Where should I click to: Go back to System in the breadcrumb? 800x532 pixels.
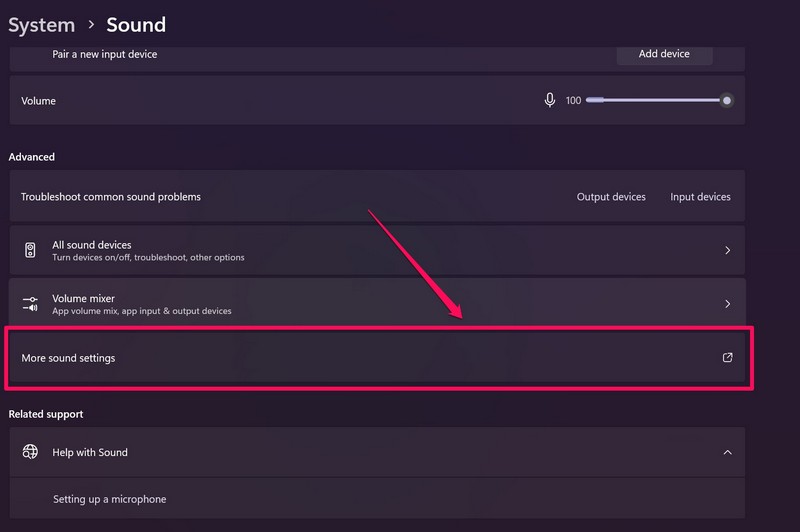[41, 25]
